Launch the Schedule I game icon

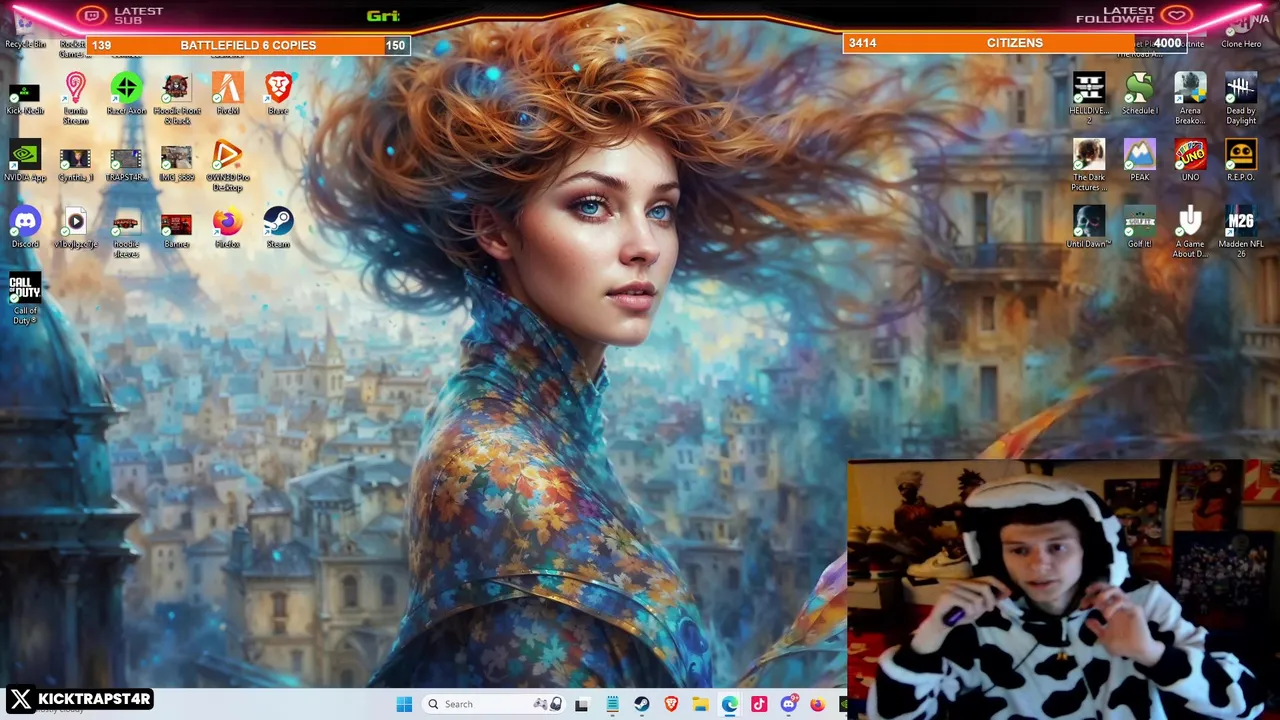click(x=1139, y=95)
